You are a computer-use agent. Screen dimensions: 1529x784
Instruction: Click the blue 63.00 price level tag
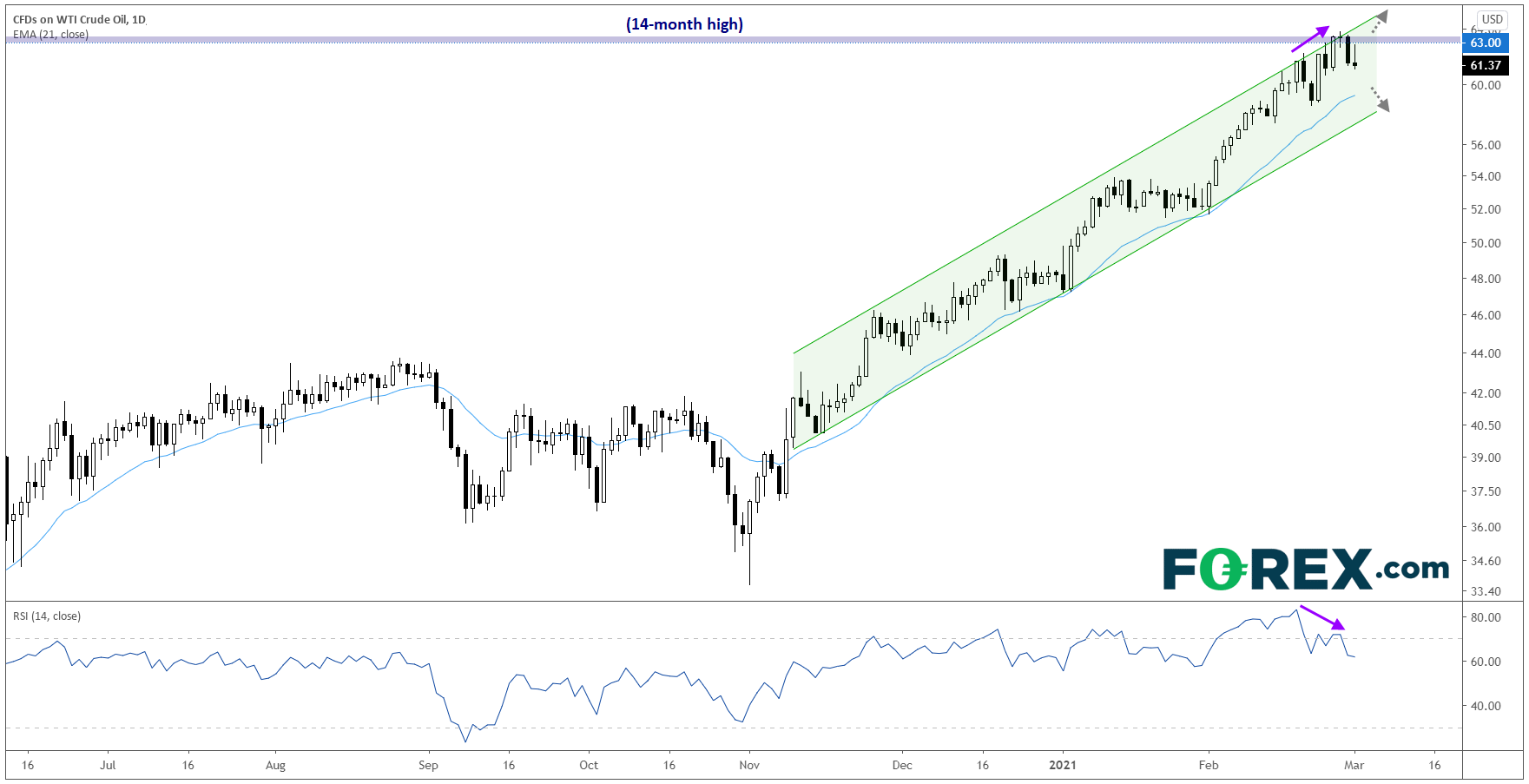[x=1485, y=43]
